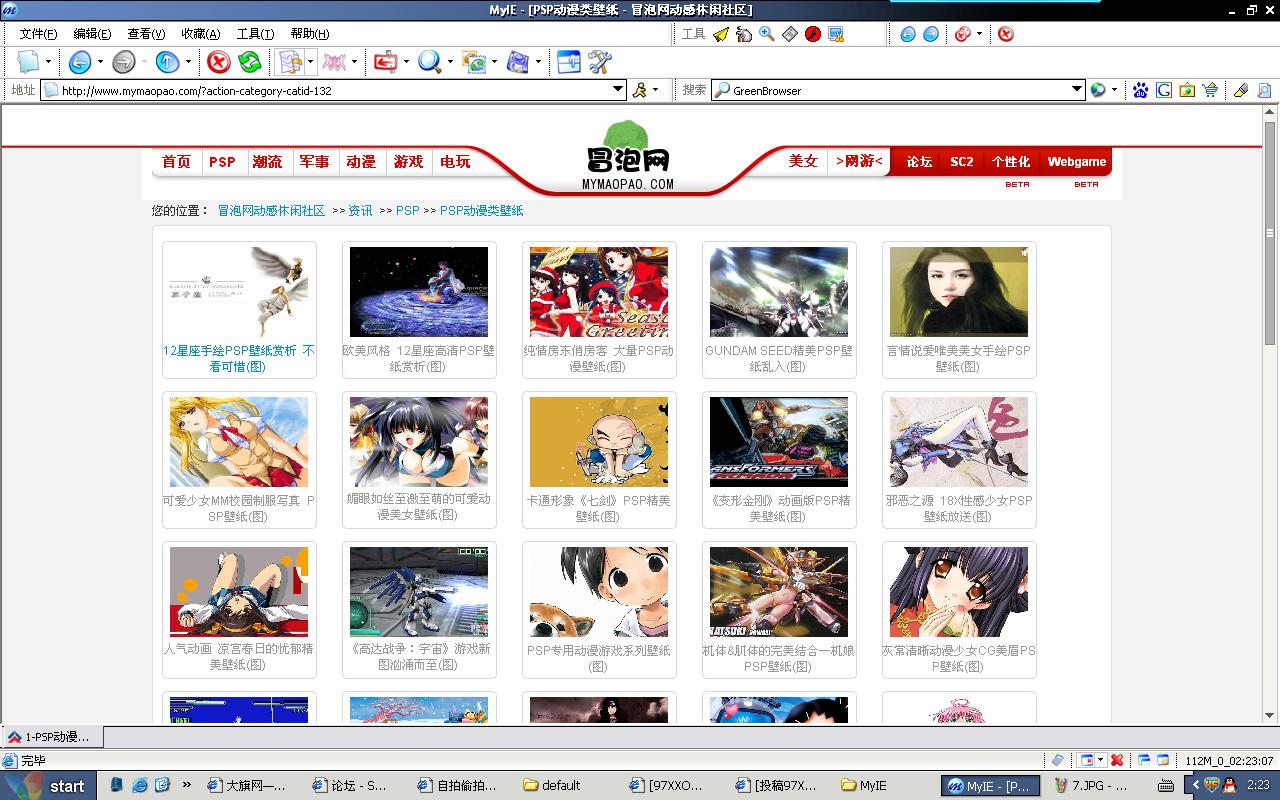Refresh the page using green arrows icon

tap(250, 62)
